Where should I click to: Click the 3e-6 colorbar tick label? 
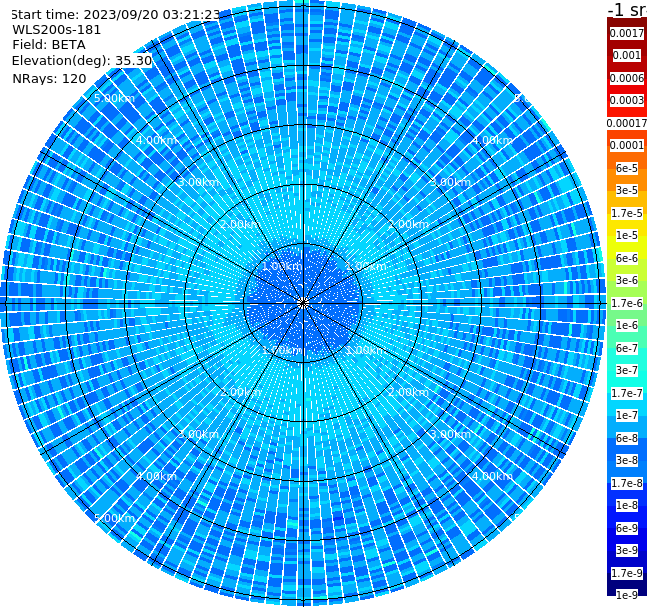coord(627,280)
